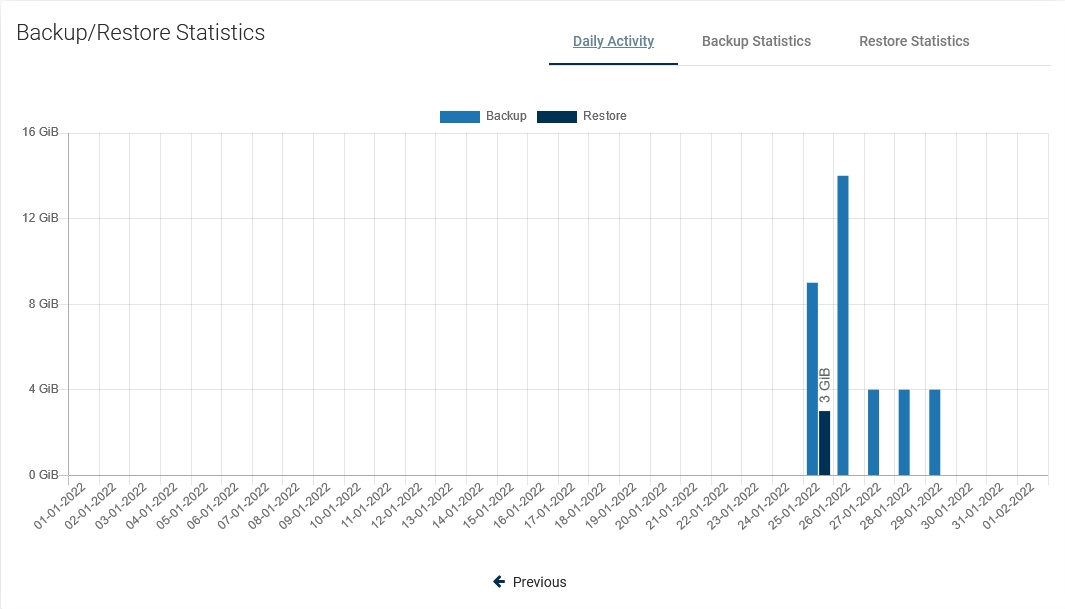Click the Backup bar for 27-01-2022

pyautogui.click(x=873, y=432)
